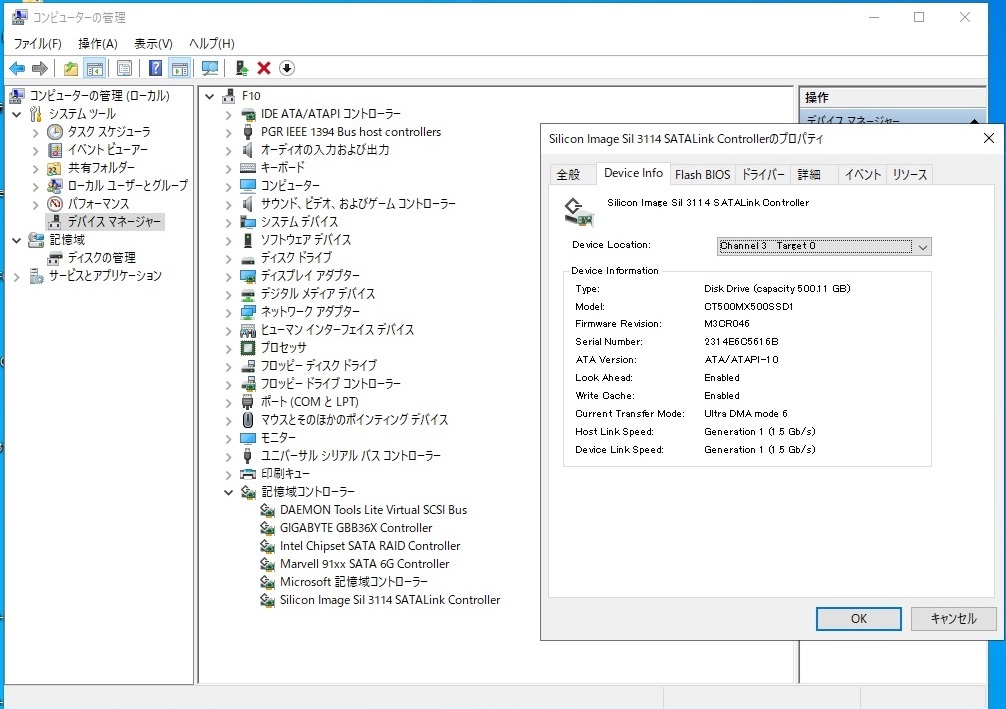This screenshot has height=709, width=1006.
Task: Click the Model value CT500MX500SSD1
Action: tap(748, 307)
